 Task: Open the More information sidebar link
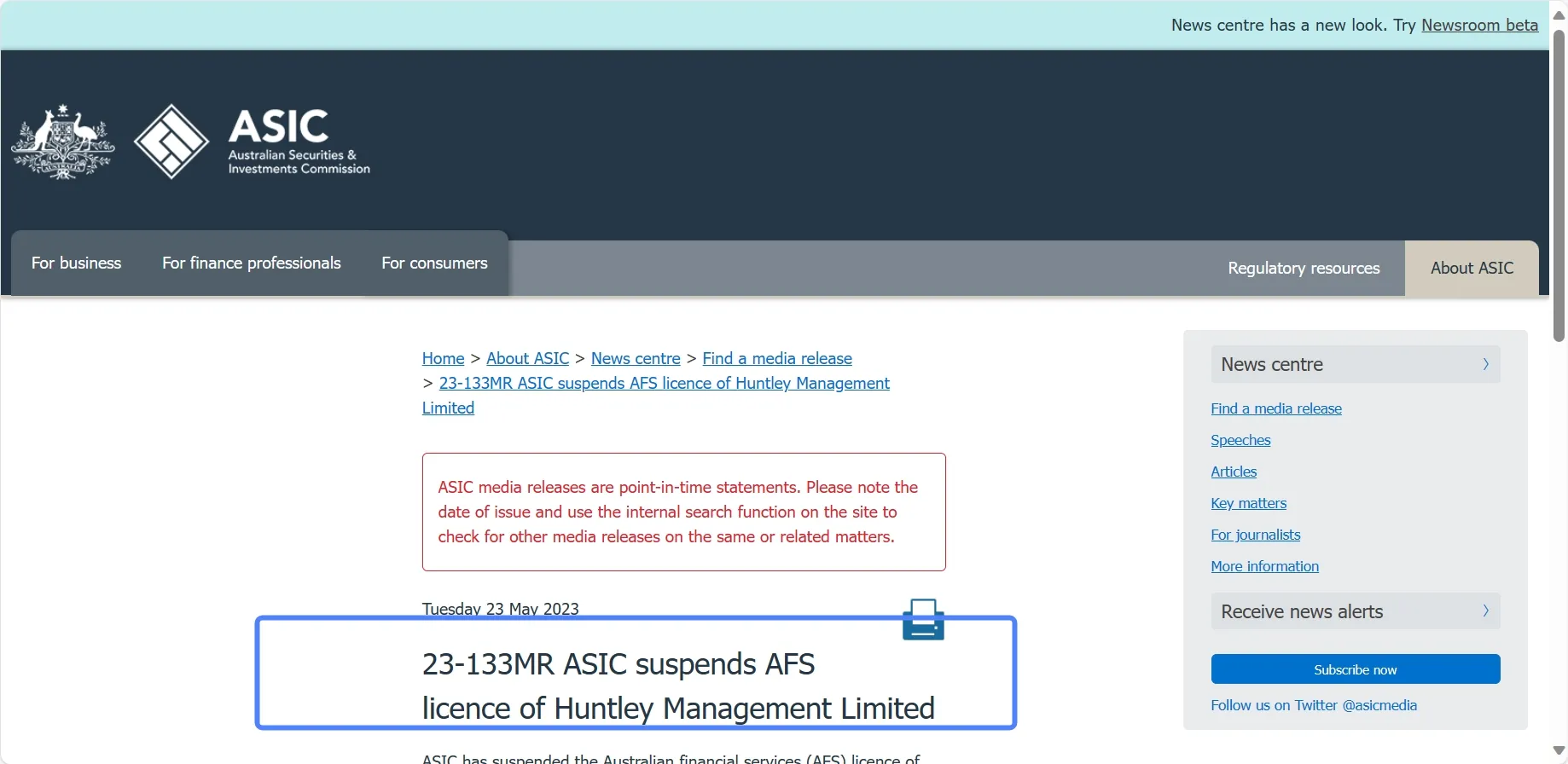pyautogui.click(x=1264, y=566)
